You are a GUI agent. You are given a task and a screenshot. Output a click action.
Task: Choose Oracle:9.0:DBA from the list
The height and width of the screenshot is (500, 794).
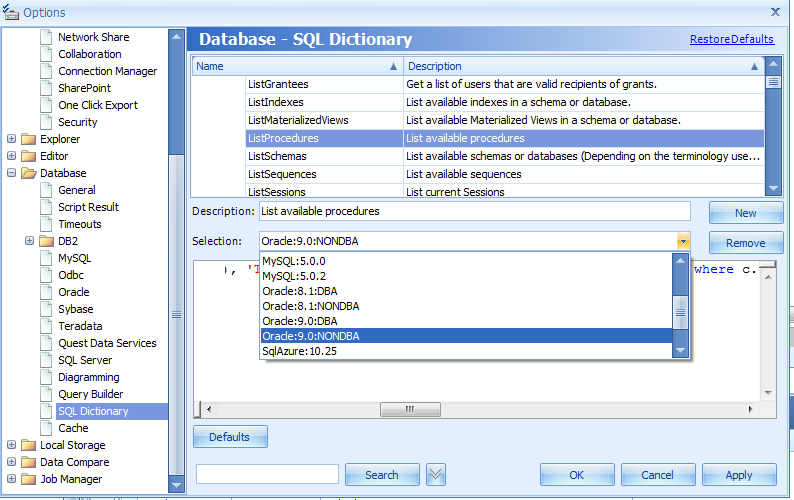466,321
